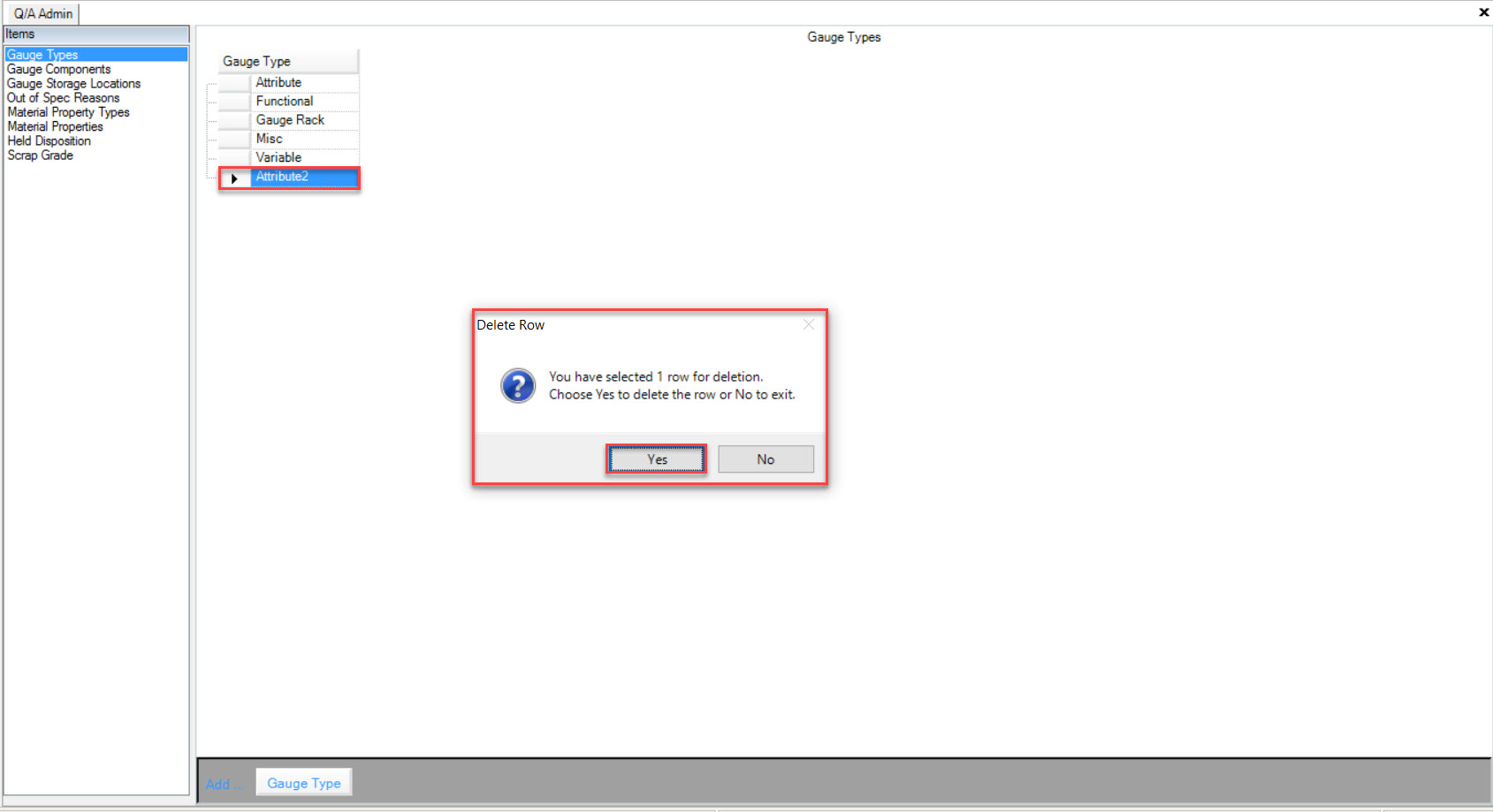This screenshot has width=1493, height=812.
Task: Close the Q/A Admin panel
Action: coord(1483,12)
